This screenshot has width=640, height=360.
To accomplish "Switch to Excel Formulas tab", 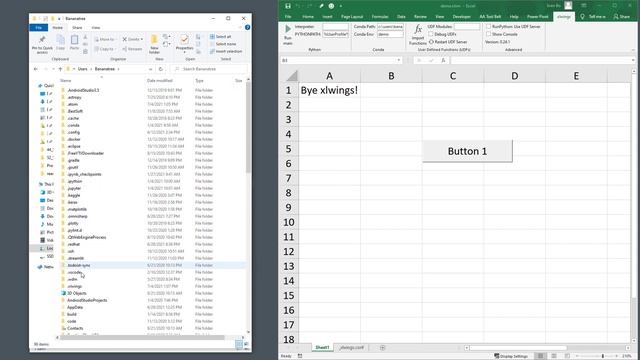I will tap(380, 16).
